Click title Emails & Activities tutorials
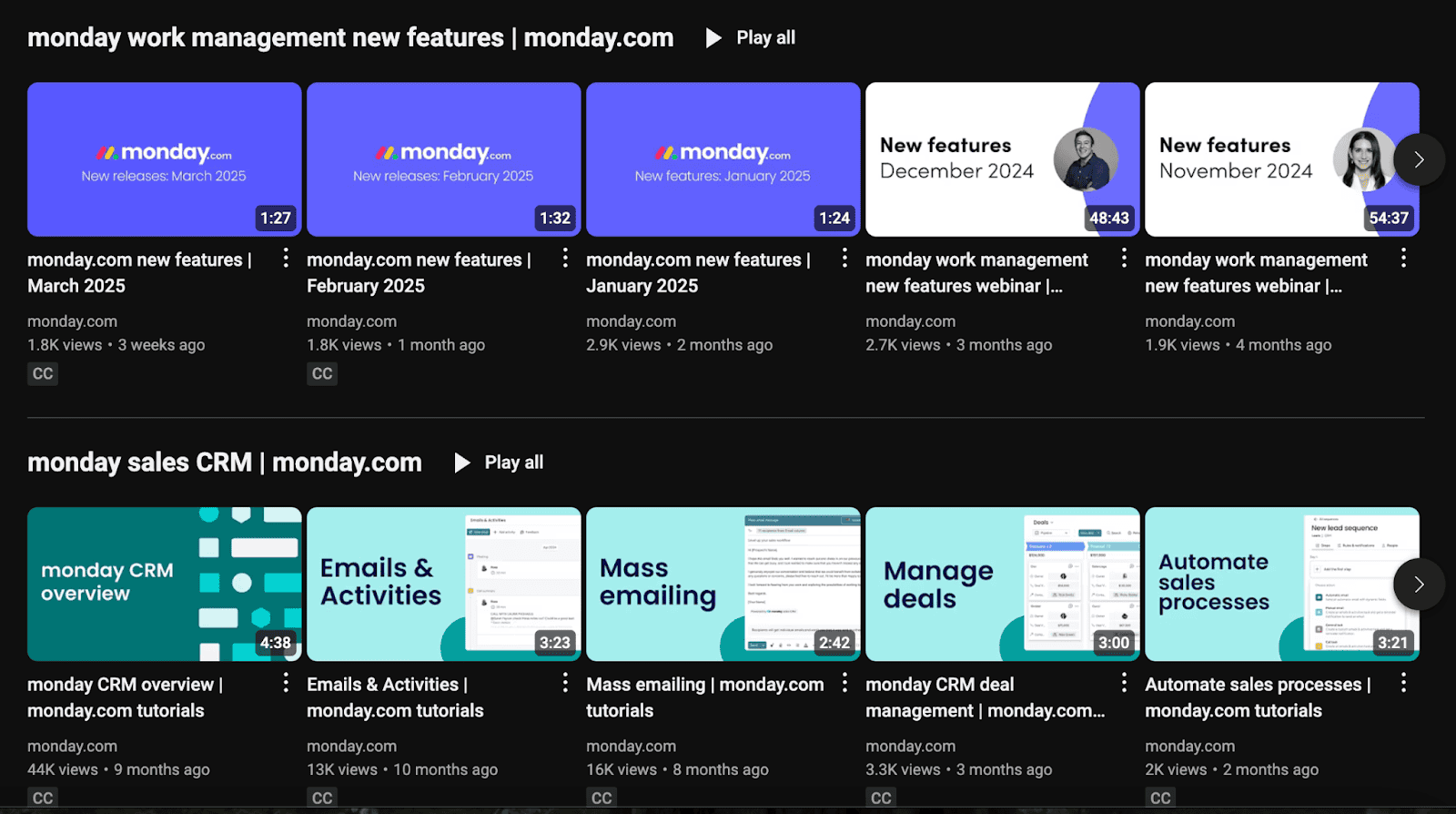 point(396,697)
